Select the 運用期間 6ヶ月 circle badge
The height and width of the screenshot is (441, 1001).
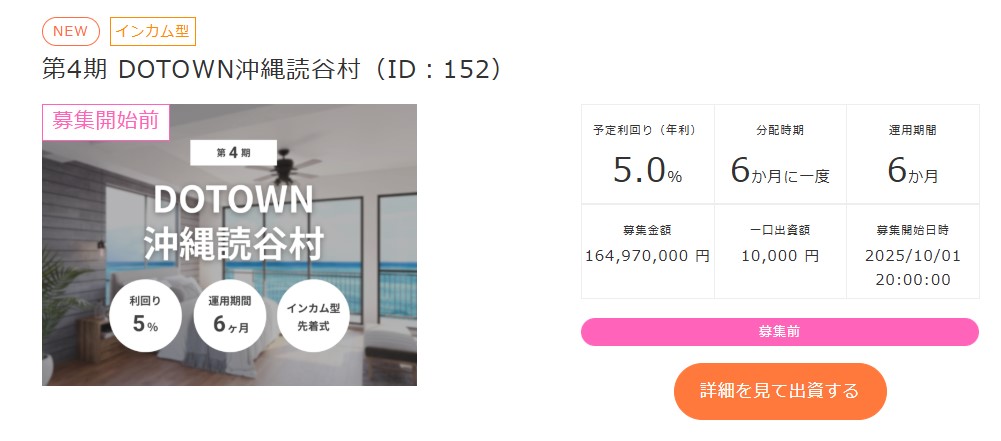click(x=229, y=314)
